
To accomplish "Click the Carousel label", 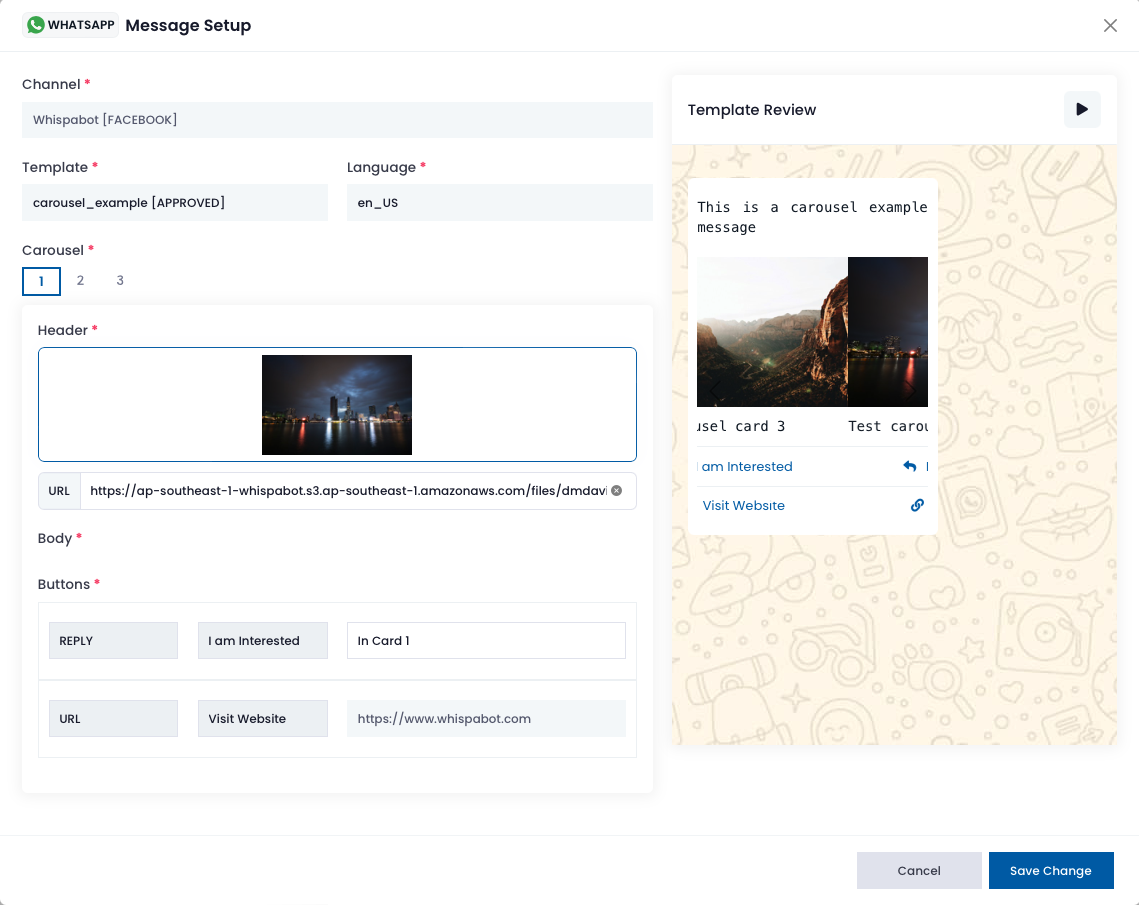I will click(53, 250).
